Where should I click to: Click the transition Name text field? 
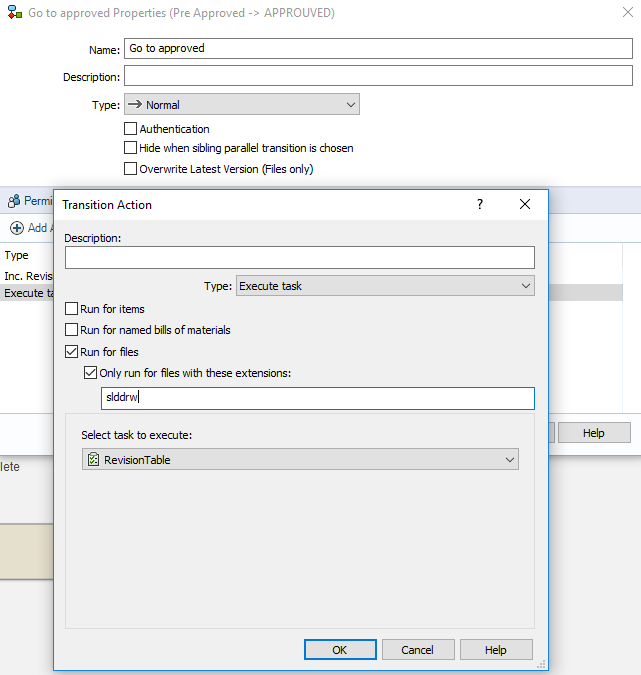click(378, 49)
